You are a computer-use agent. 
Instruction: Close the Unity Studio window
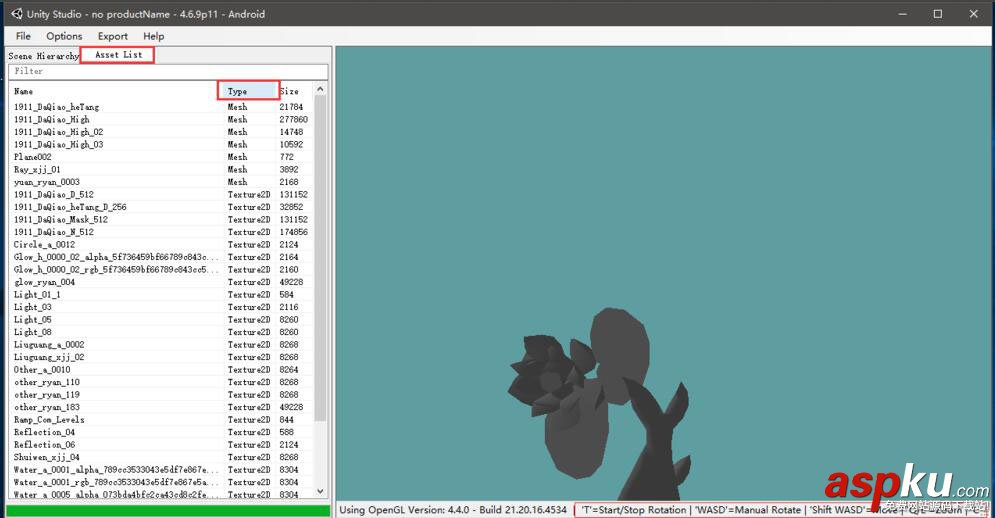[x=973, y=13]
